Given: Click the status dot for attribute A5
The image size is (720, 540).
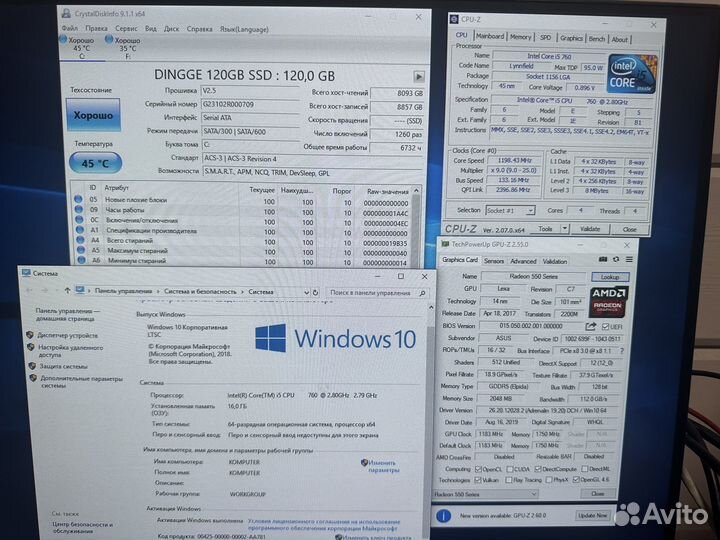Looking at the screenshot, I should click(81, 250).
